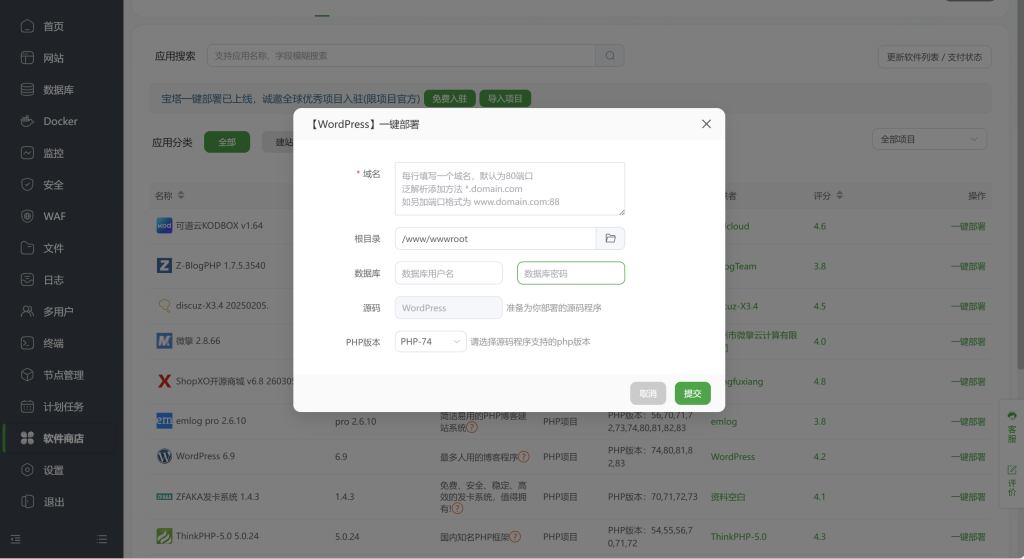1024x559 pixels.
Task: Open the WAF sidebar item
Action: [54, 216]
